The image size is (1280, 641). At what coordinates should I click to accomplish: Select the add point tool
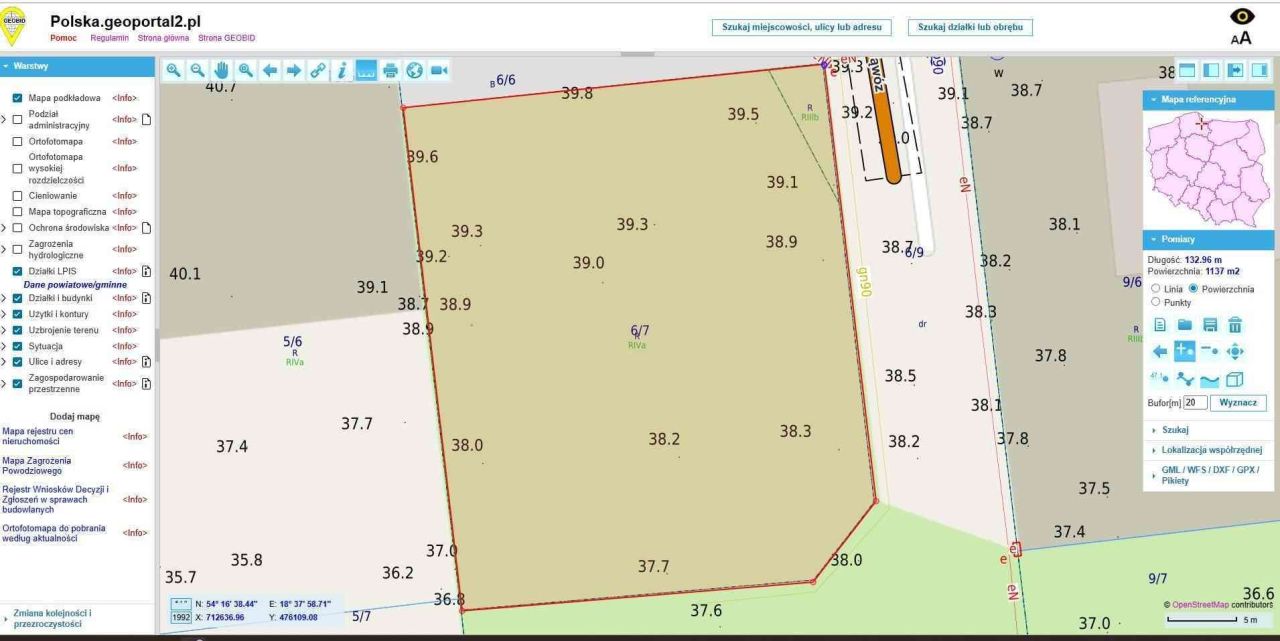[1185, 351]
